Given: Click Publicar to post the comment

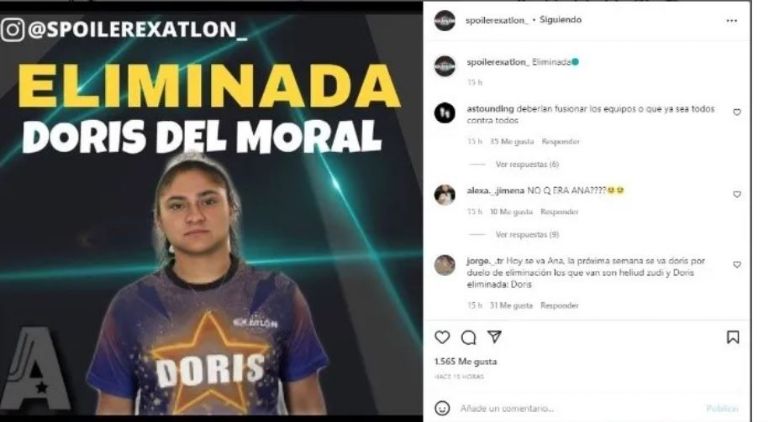Looking at the screenshot, I should [x=722, y=408].
